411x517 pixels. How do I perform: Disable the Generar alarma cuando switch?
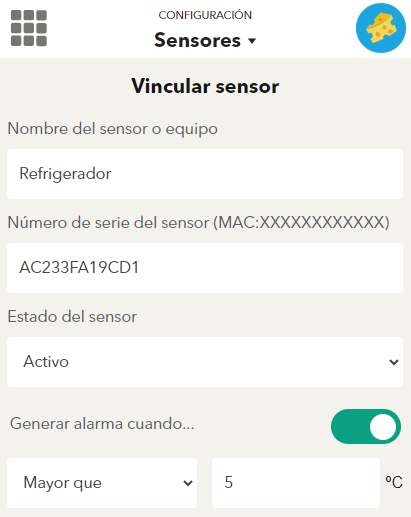[x=366, y=427]
